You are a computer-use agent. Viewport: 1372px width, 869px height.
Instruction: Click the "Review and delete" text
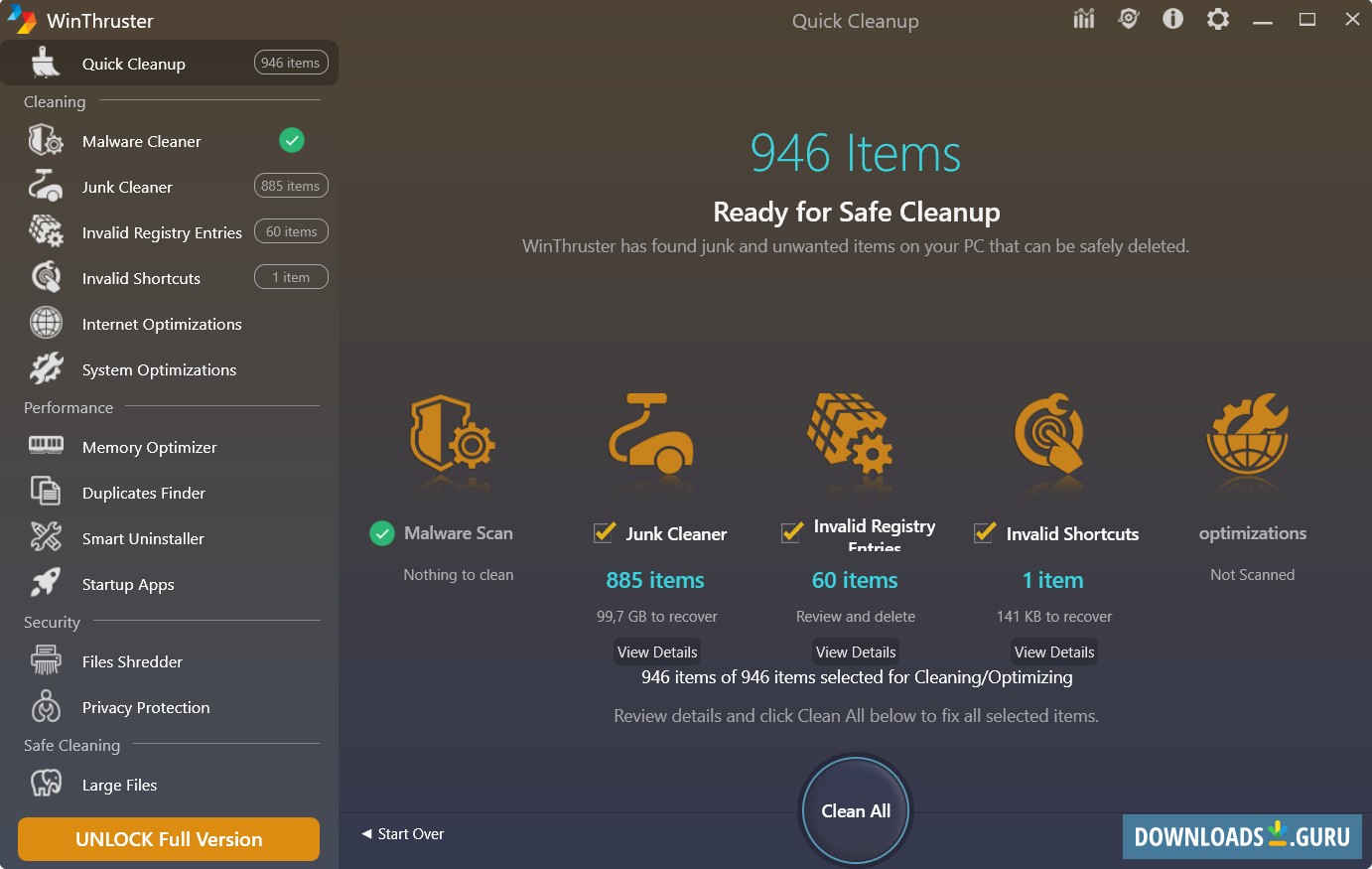pos(856,617)
